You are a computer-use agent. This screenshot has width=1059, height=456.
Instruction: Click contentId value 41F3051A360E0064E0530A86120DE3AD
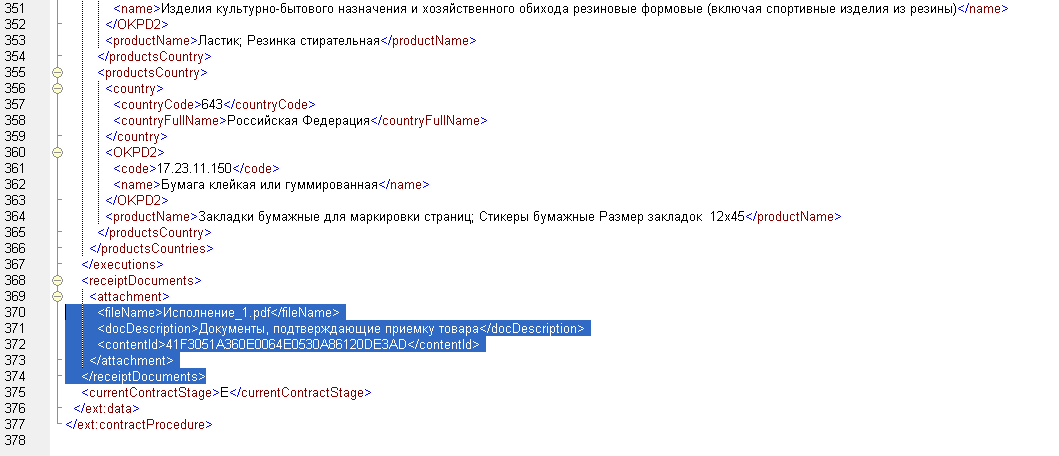click(286, 345)
